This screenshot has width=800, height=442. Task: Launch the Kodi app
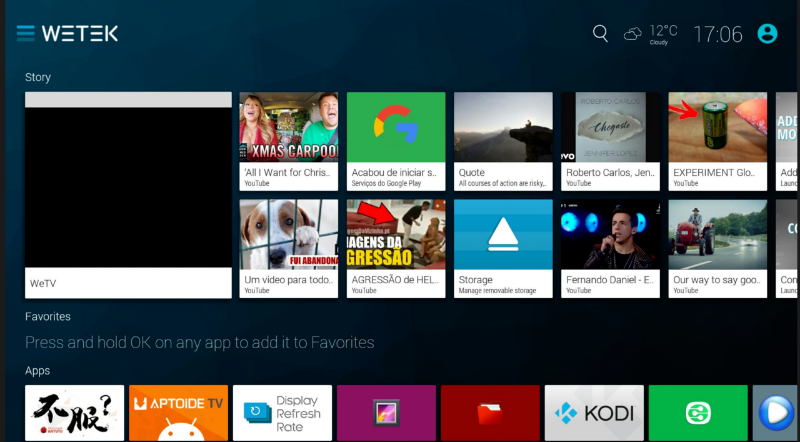[594, 413]
